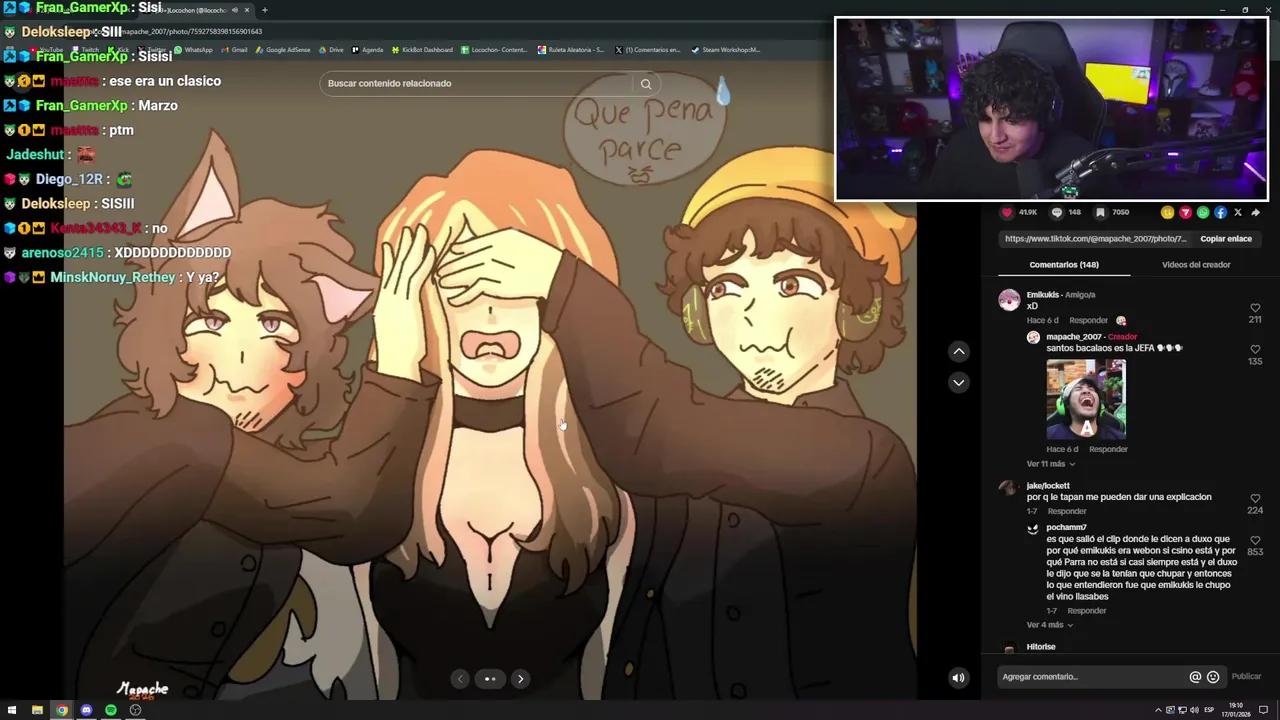Screen dimensions: 1280x720
Task: Click the search magnifier icon
Action: (x=646, y=84)
